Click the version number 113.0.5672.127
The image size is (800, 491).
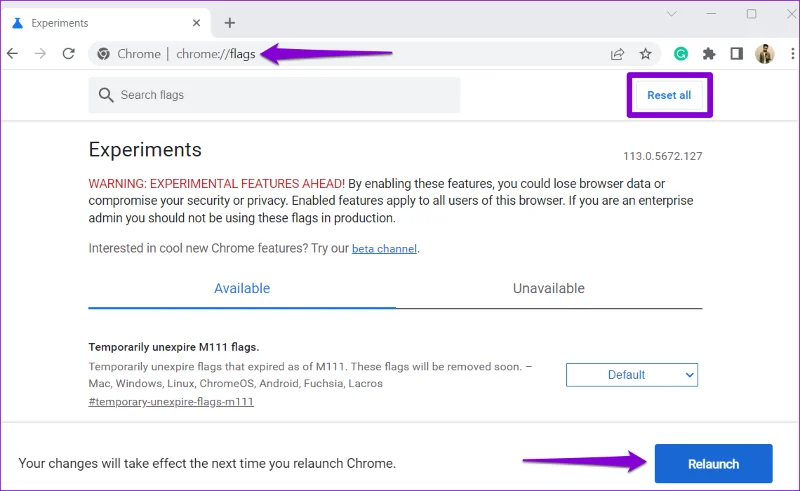[x=662, y=156]
